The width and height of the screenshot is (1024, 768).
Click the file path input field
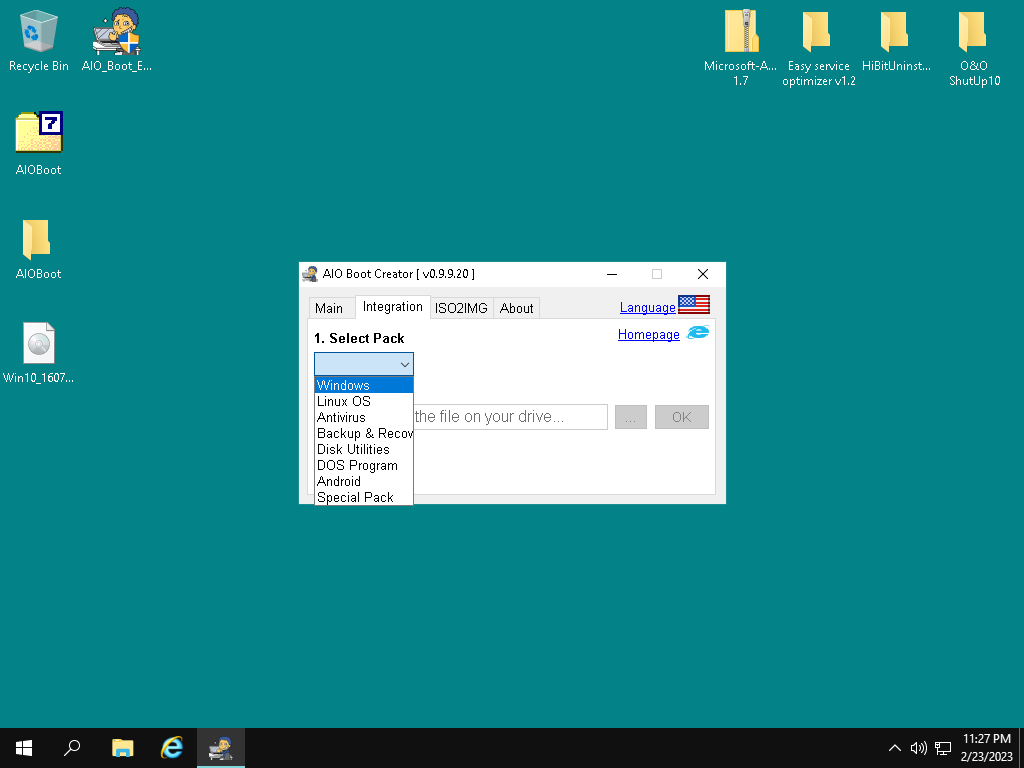tap(510, 417)
